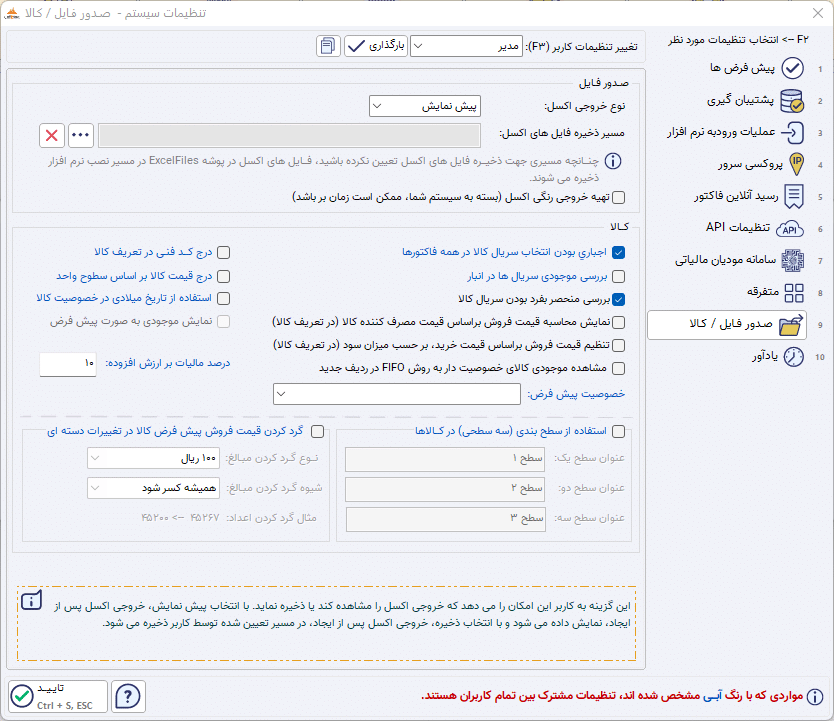Expand نوع خروجی اکسل dropdown
The image size is (834, 721).
coord(424,106)
